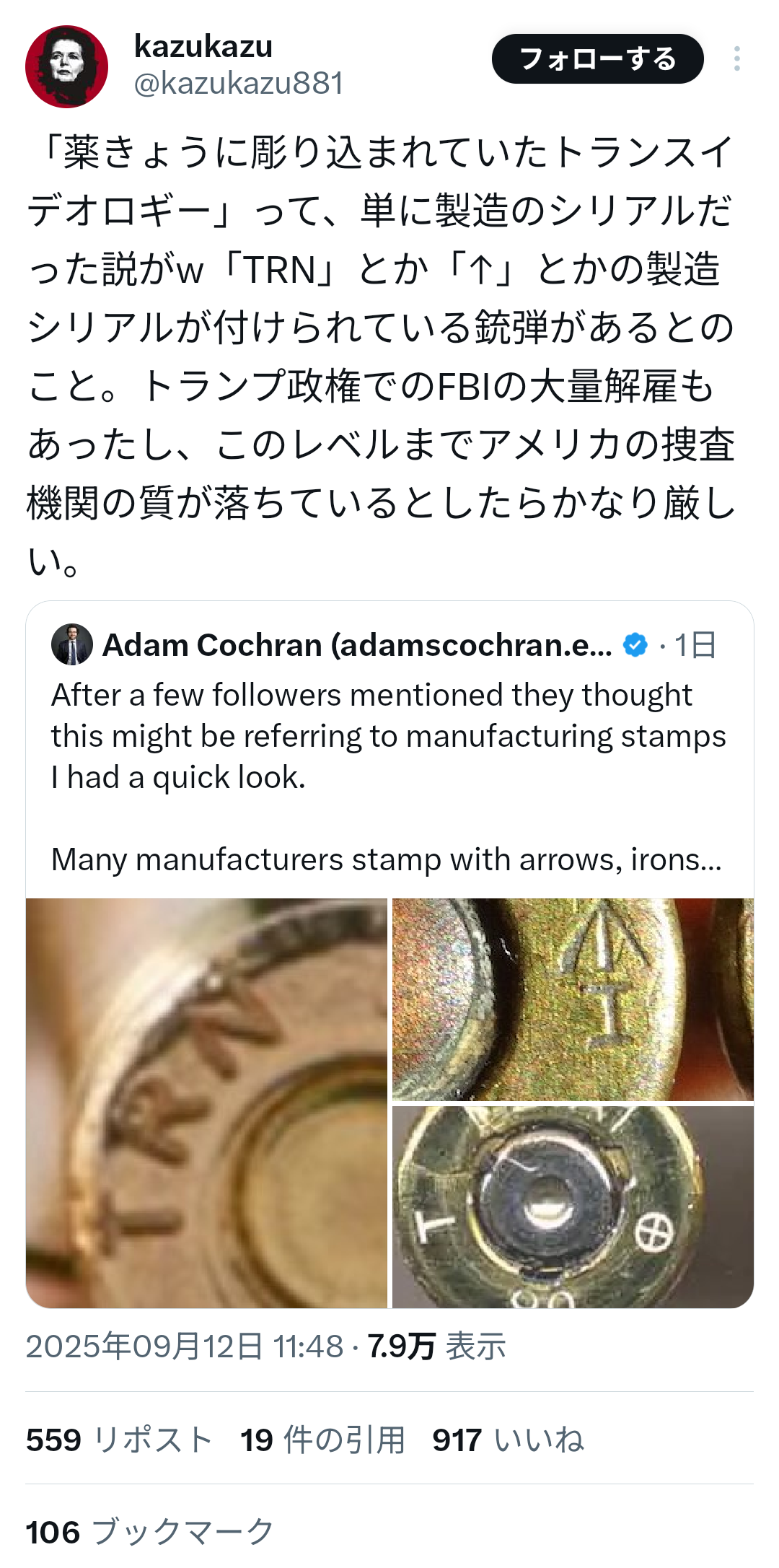Image resolution: width=779 pixels, height=1568 pixels.
Task: Open the 106 ブックマーク count
Action: tap(150, 1531)
